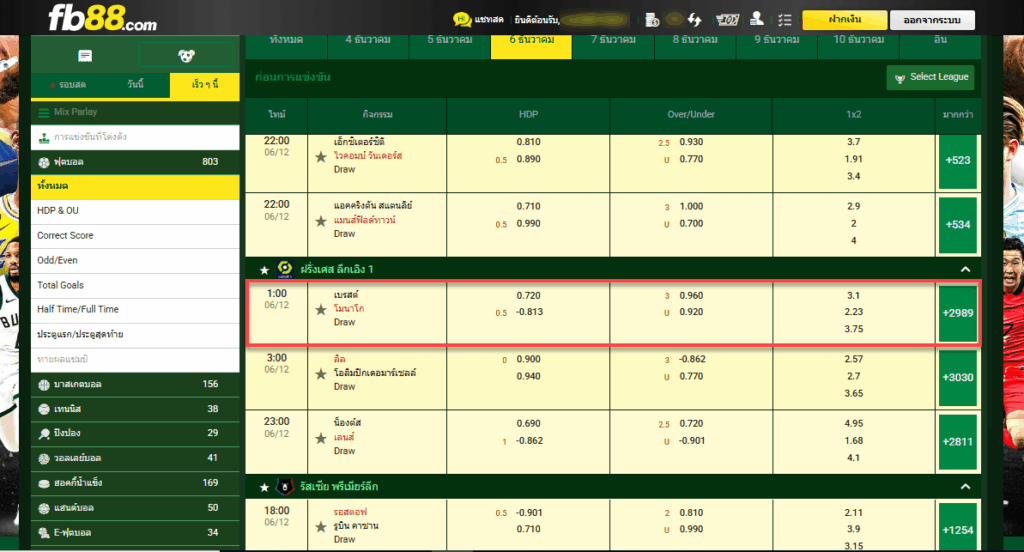
Task: Select HDP odds 0.720 for เบรสต์
Action: (x=528, y=296)
